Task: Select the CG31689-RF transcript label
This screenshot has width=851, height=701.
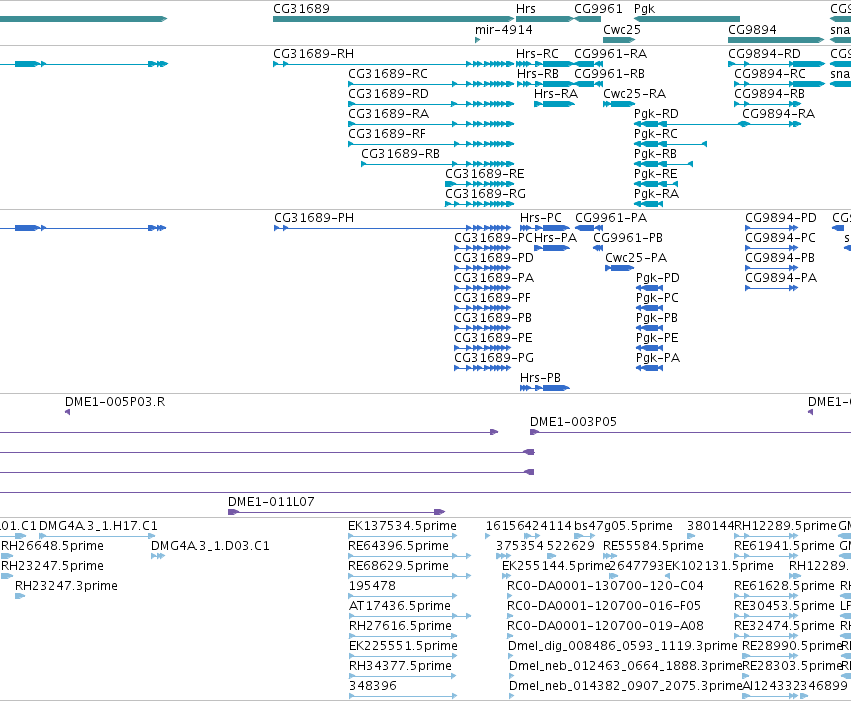Action: coord(386,134)
